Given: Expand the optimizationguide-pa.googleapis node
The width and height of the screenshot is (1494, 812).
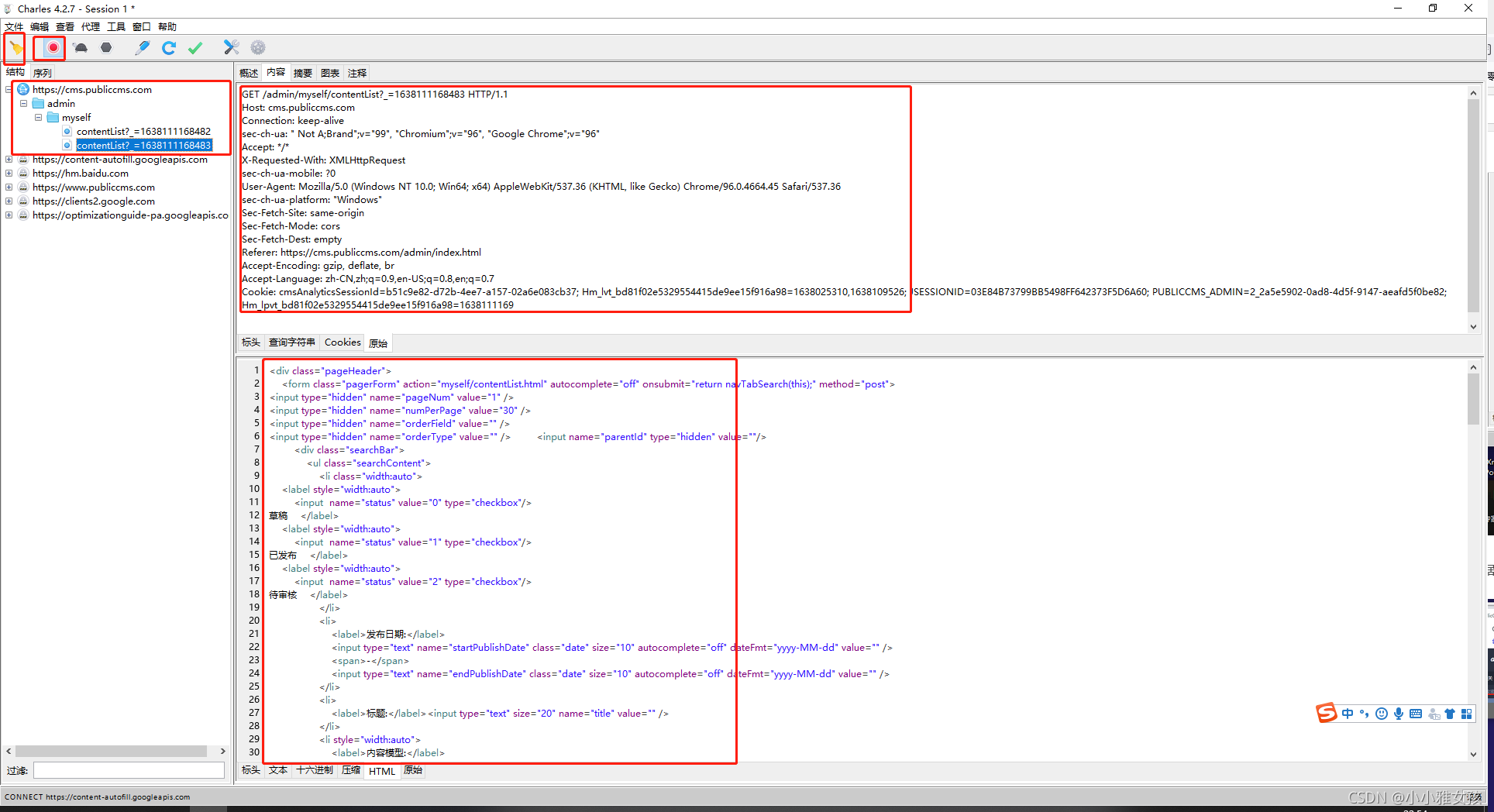Looking at the screenshot, I should coord(9,215).
